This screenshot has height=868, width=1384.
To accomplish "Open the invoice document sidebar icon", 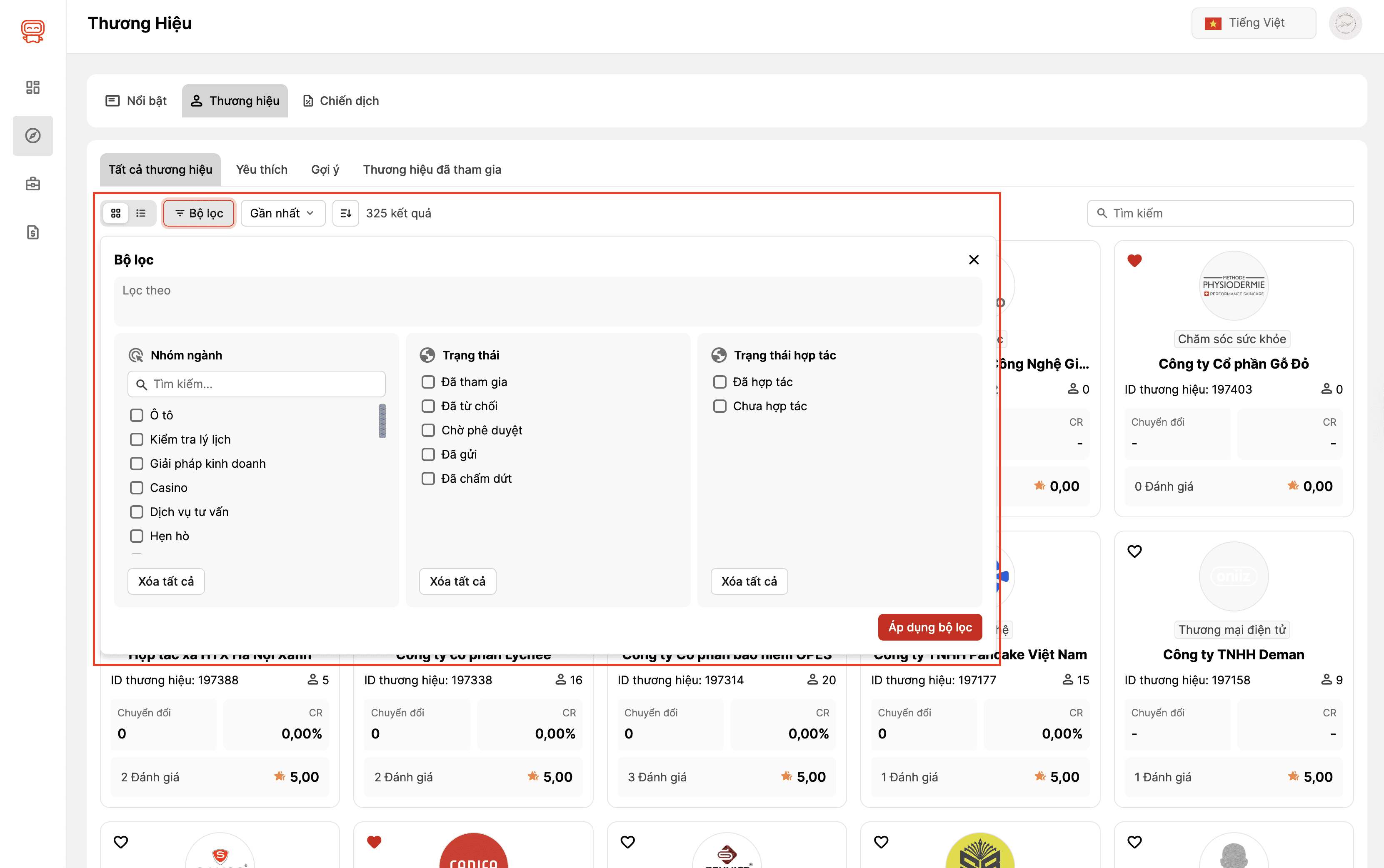I will pyautogui.click(x=33, y=232).
